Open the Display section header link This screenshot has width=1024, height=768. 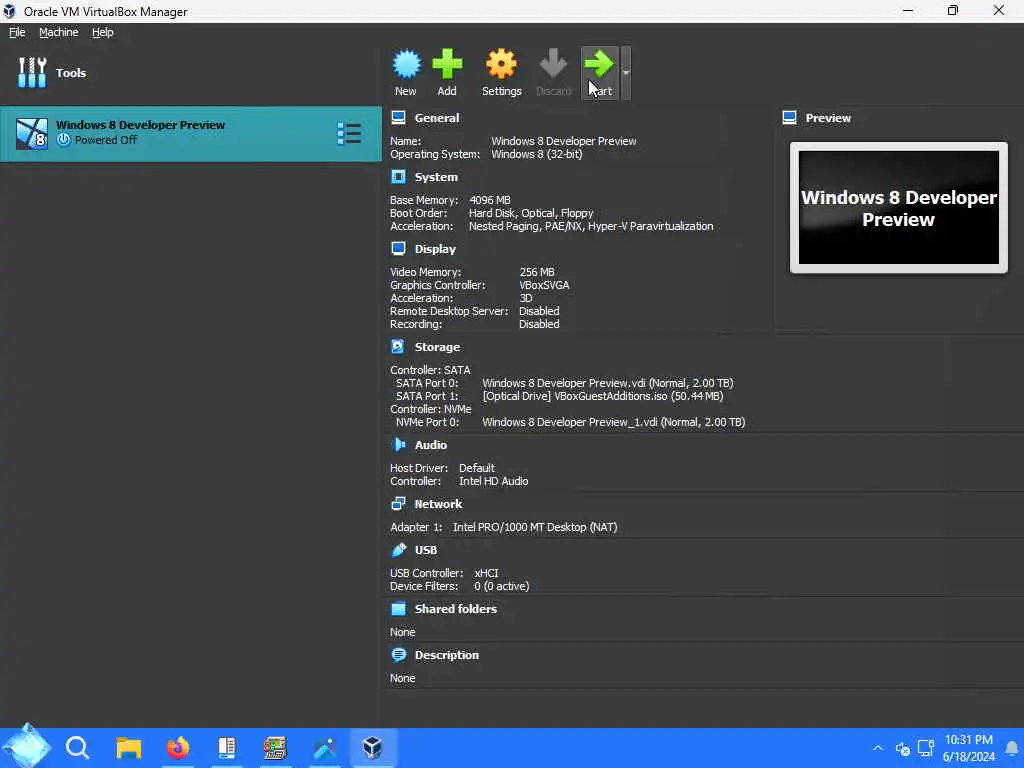click(x=435, y=249)
